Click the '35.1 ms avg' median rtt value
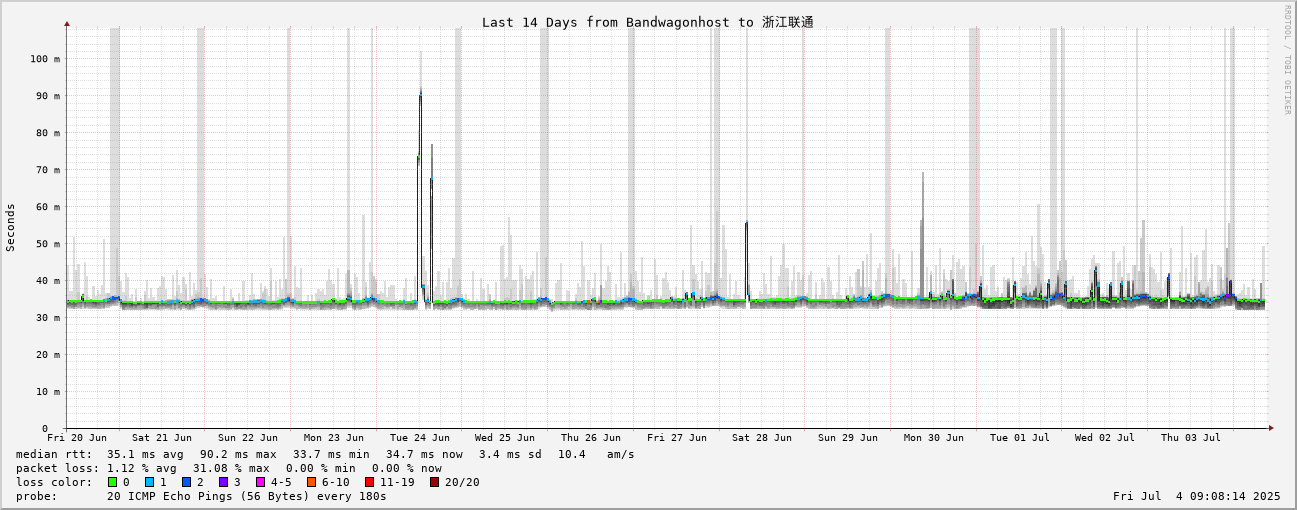This screenshot has height=510, width=1297. 145,454
